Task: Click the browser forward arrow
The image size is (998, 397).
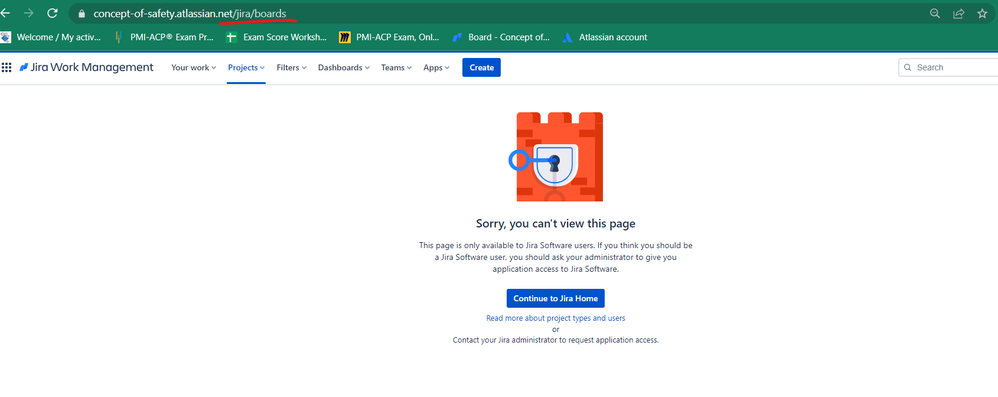Action: point(29,13)
